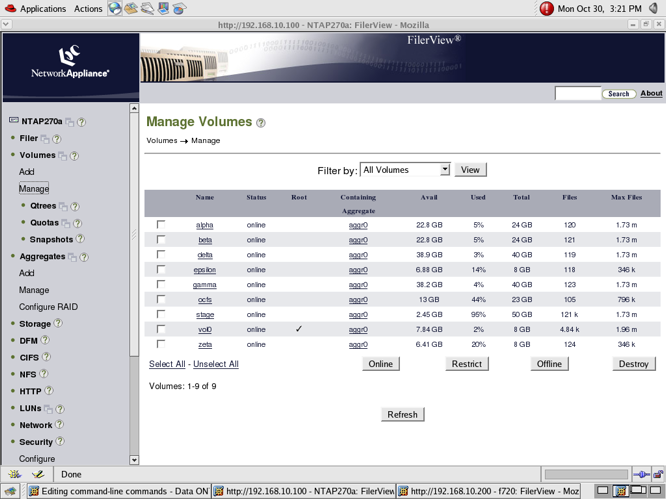Check the vol0 volume checkbox
The image size is (666, 499).
[x=161, y=329]
